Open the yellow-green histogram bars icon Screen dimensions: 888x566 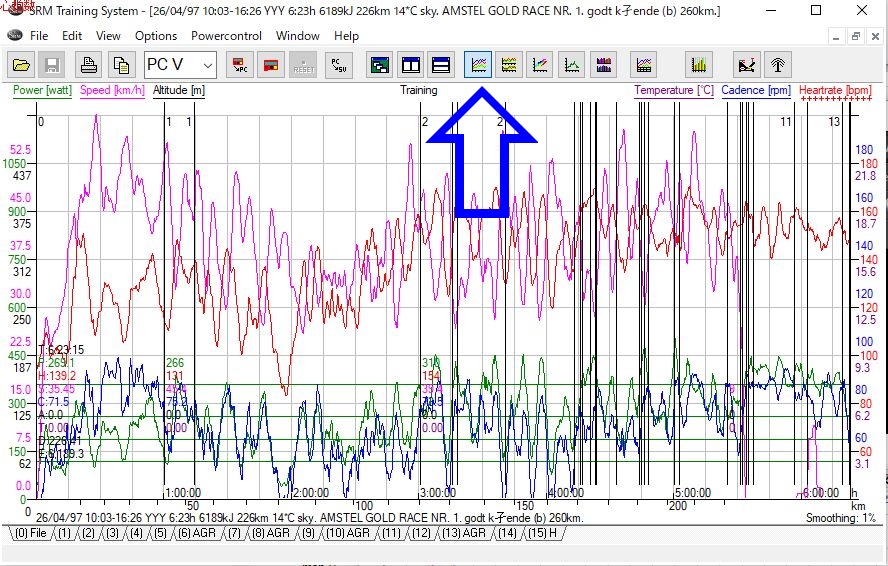699,65
